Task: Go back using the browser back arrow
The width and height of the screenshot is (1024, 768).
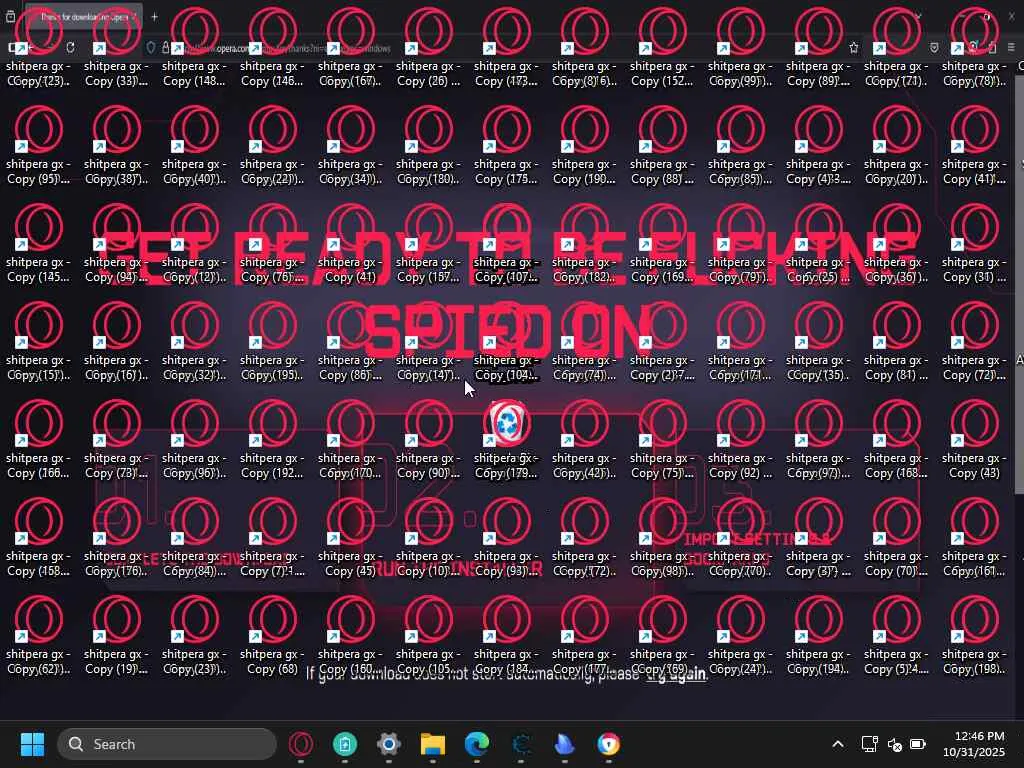Action: (31, 48)
